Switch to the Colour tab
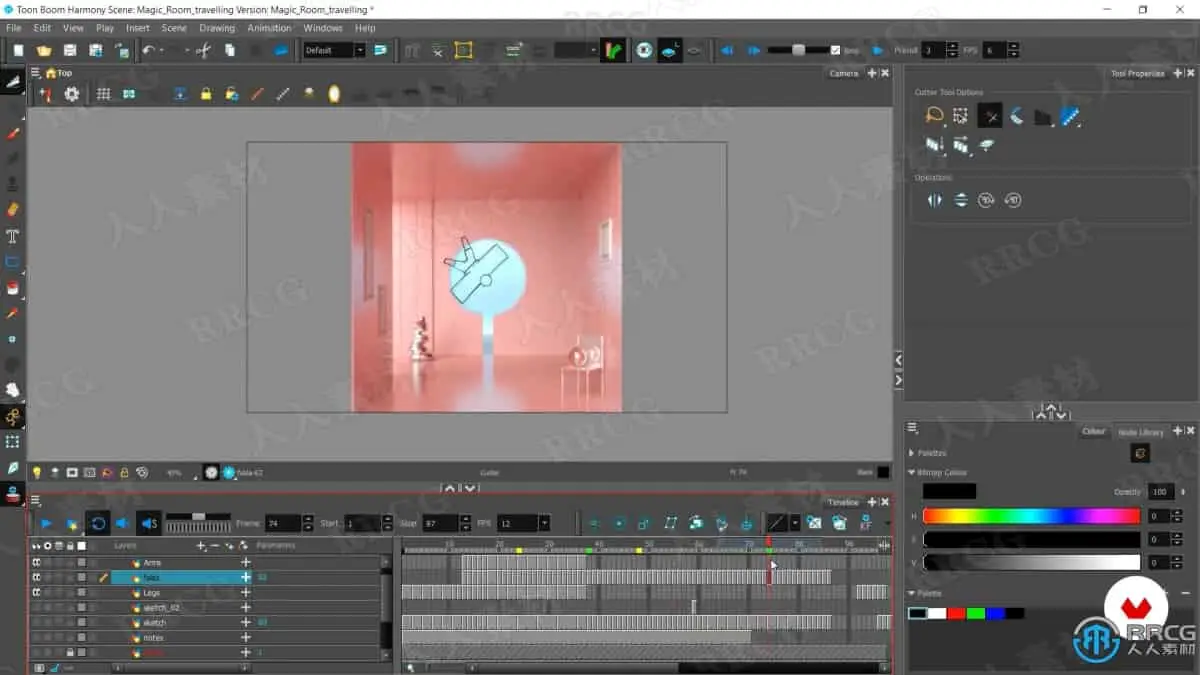 (x=1094, y=432)
